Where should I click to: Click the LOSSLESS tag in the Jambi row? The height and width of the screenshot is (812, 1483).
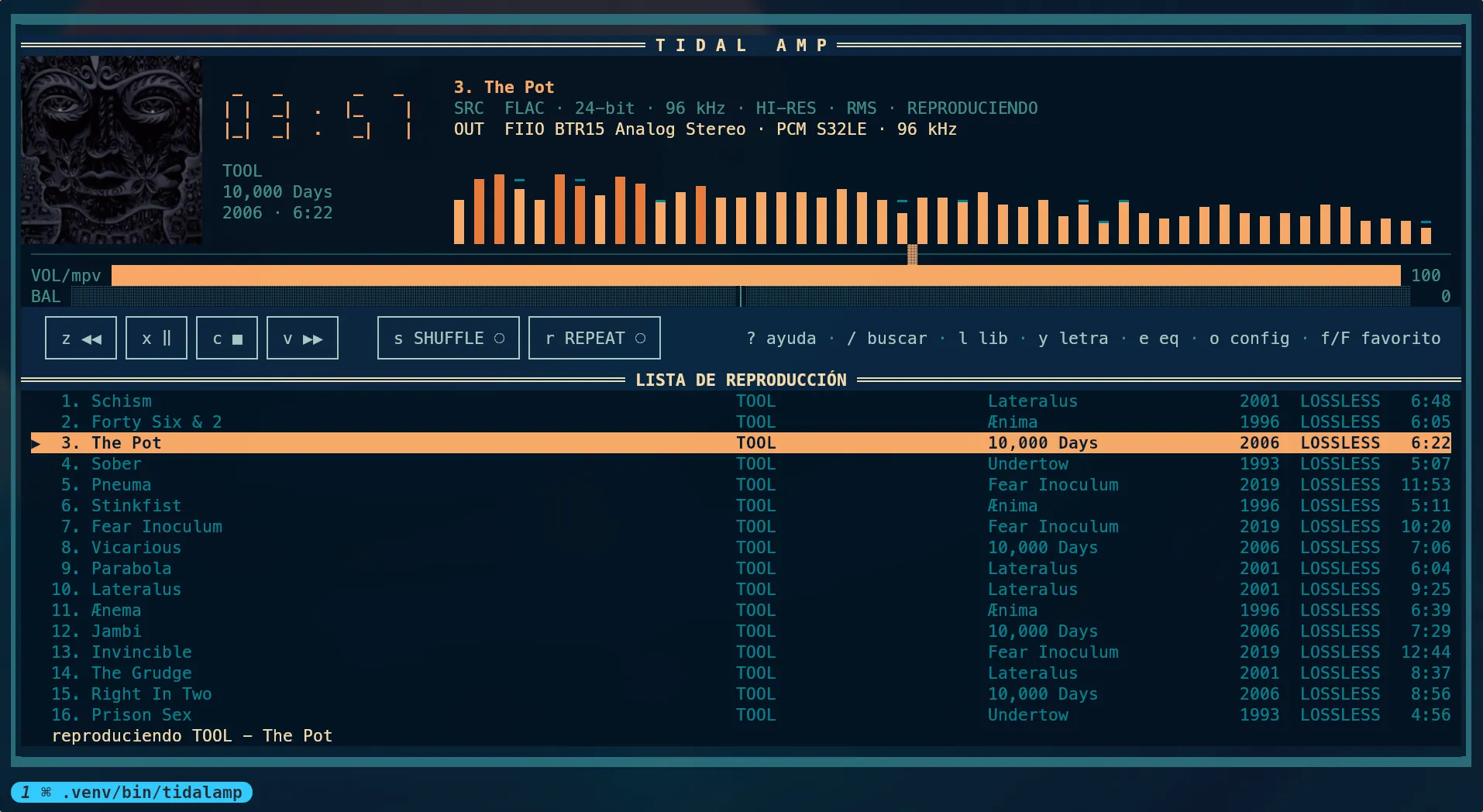point(1340,631)
